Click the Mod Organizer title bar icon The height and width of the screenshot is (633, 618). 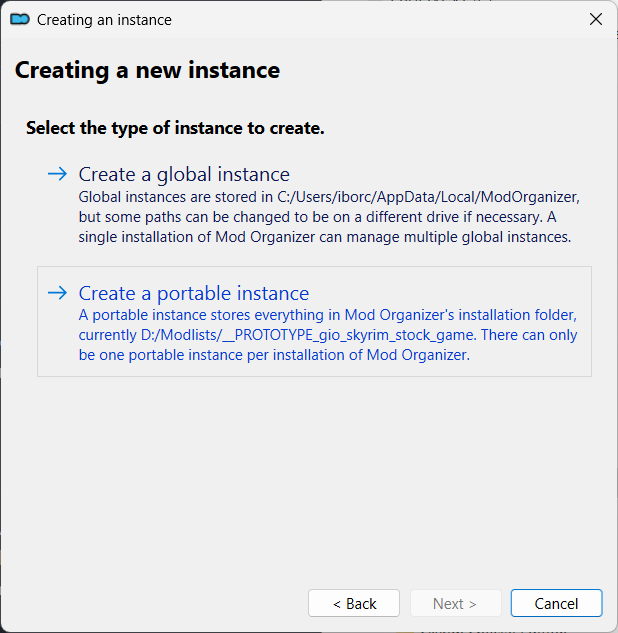tap(20, 19)
